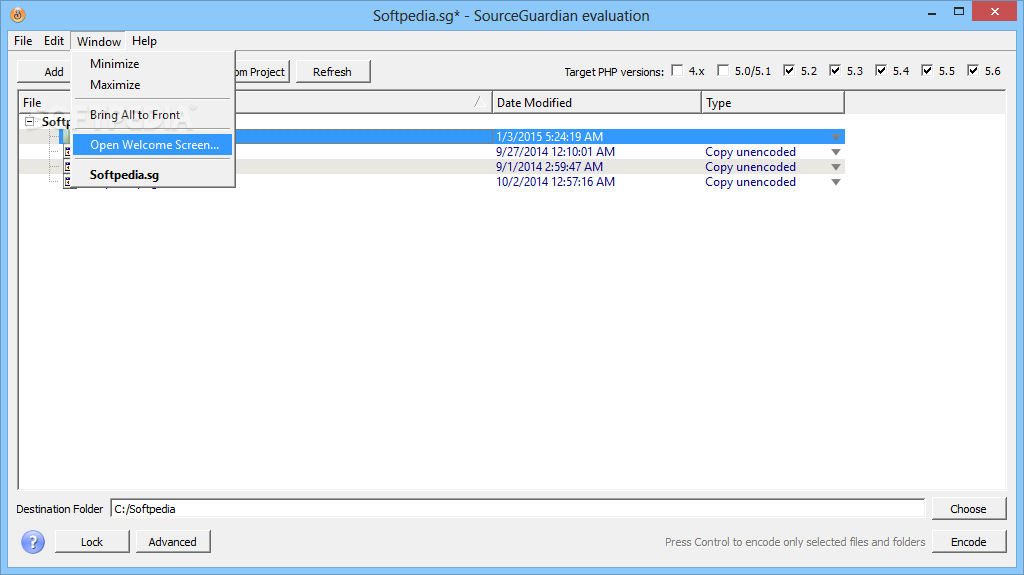Viewport: 1024px width, 575px height.
Task: Click the Destination Folder path field
Action: (x=517, y=509)
